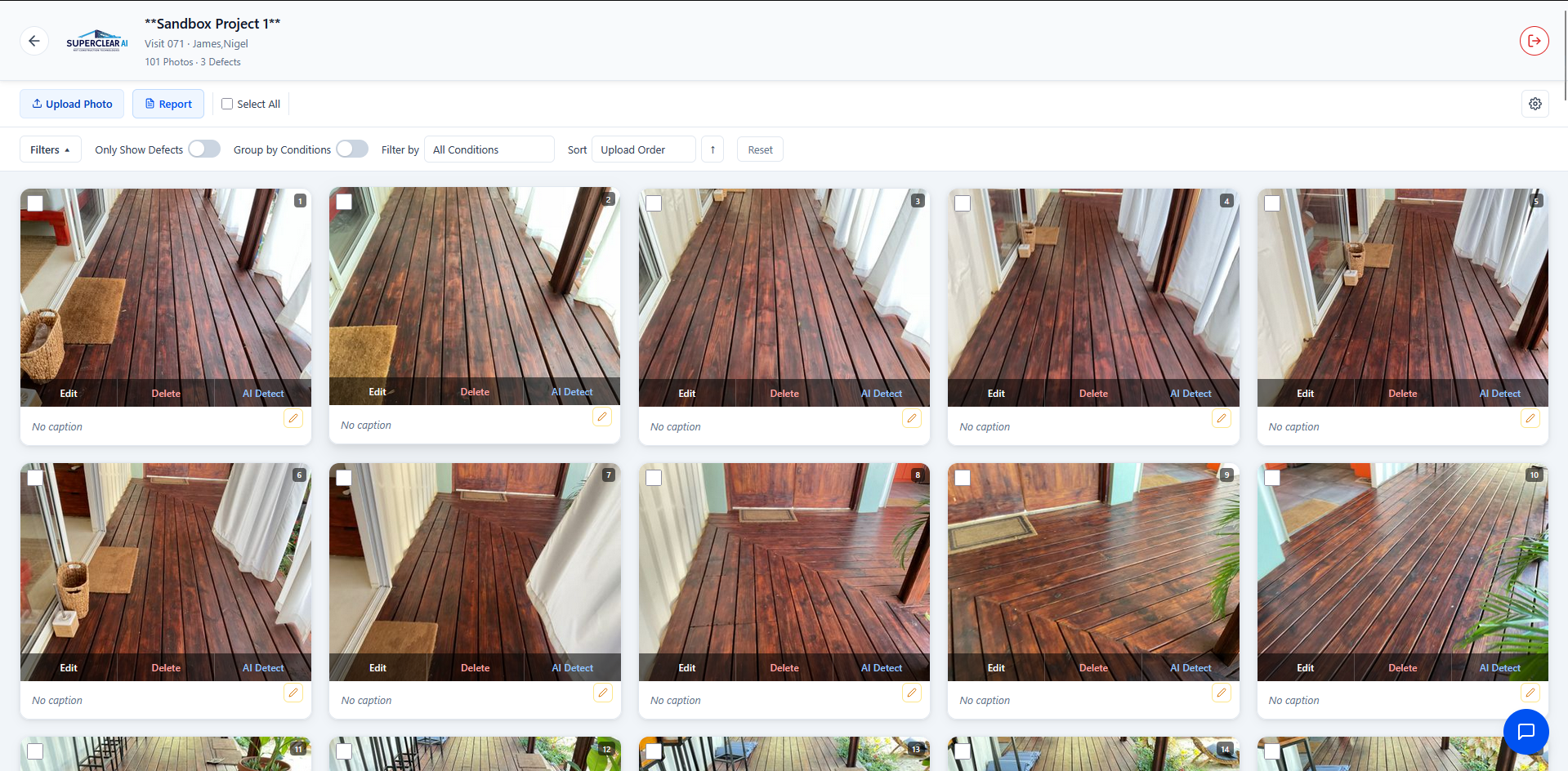1568x771 pixels.
Task: Collapse the Filters expander
Action: pos(50,149)
